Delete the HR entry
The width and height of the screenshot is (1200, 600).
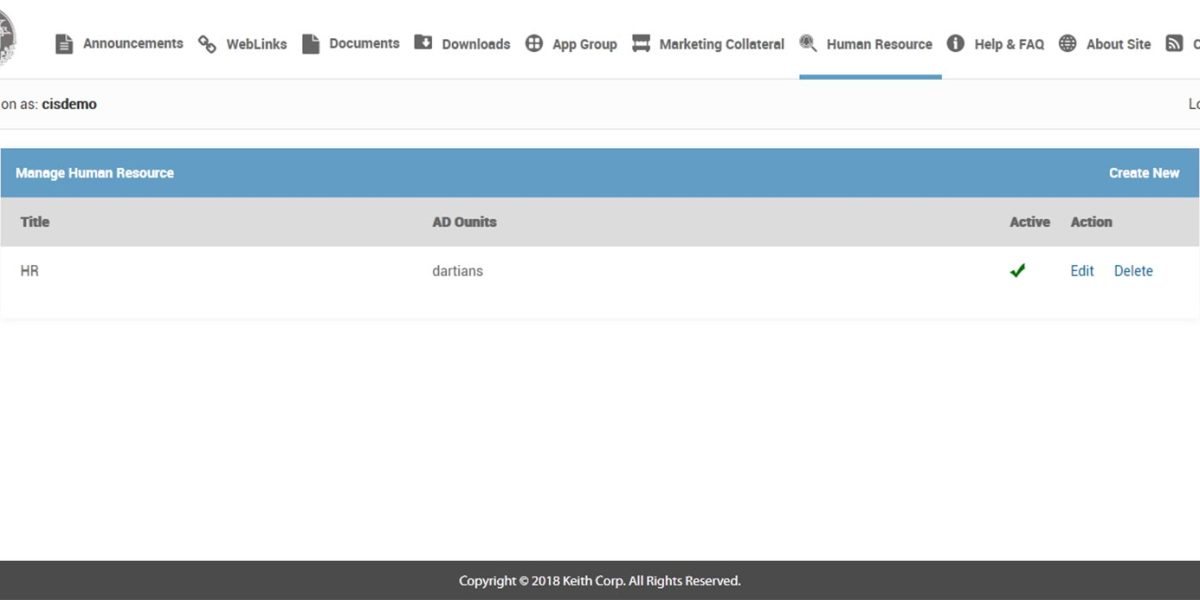[1133, 270]
